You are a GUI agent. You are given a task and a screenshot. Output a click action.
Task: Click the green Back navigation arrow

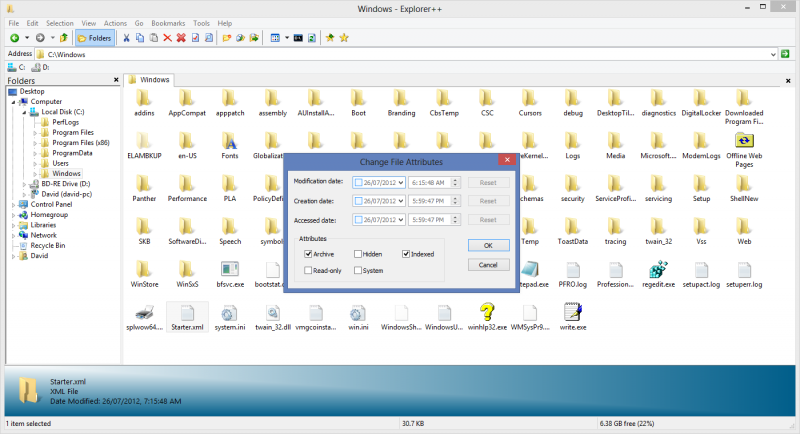pyautogui.click(x=15, y=38)
